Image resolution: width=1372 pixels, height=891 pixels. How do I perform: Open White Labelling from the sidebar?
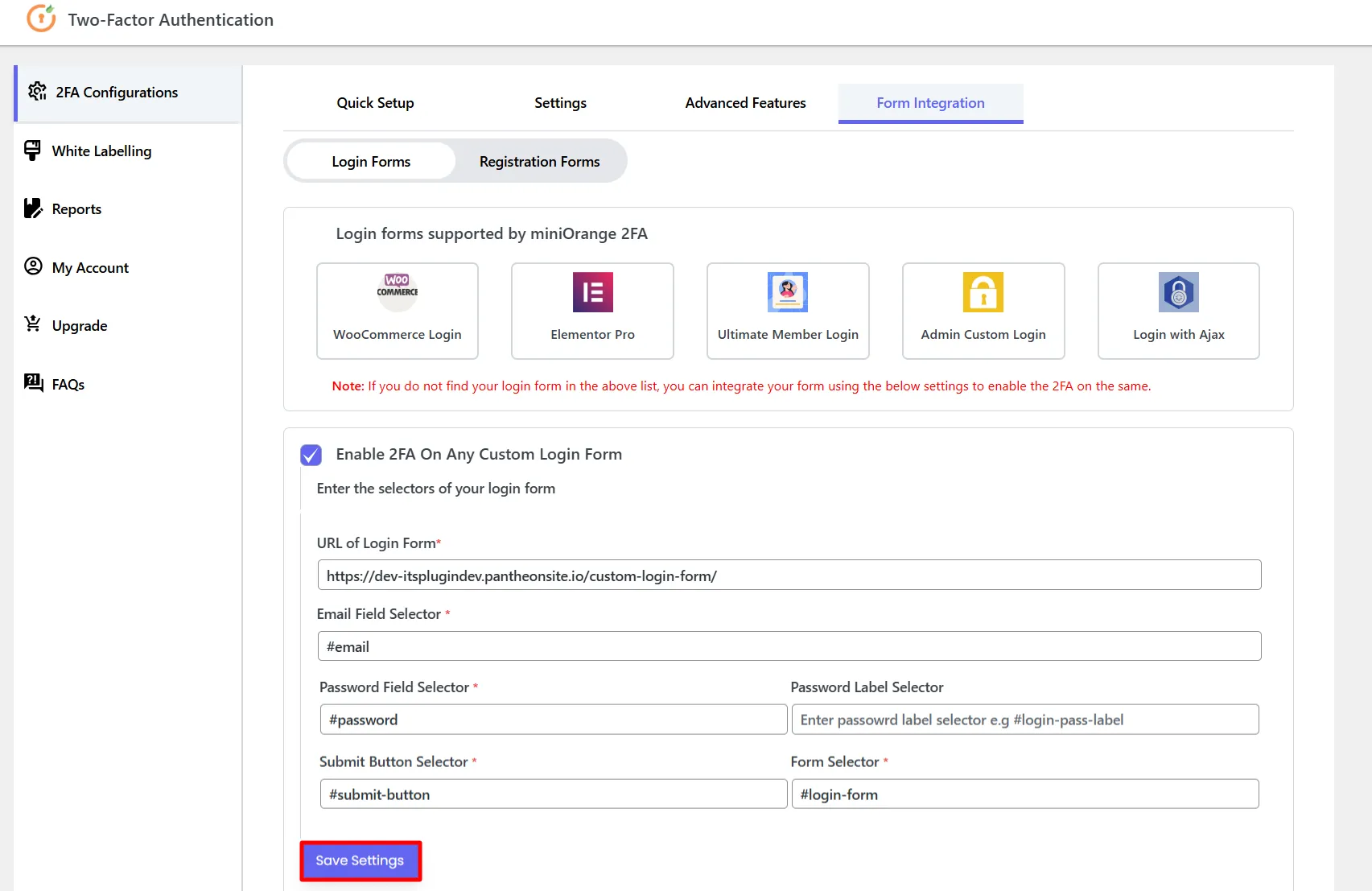[x=101, y=151]
